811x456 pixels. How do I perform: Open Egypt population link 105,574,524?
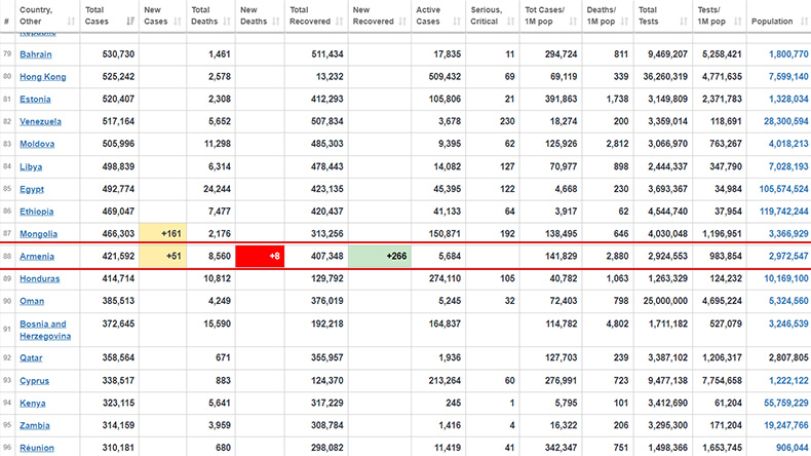784,189
